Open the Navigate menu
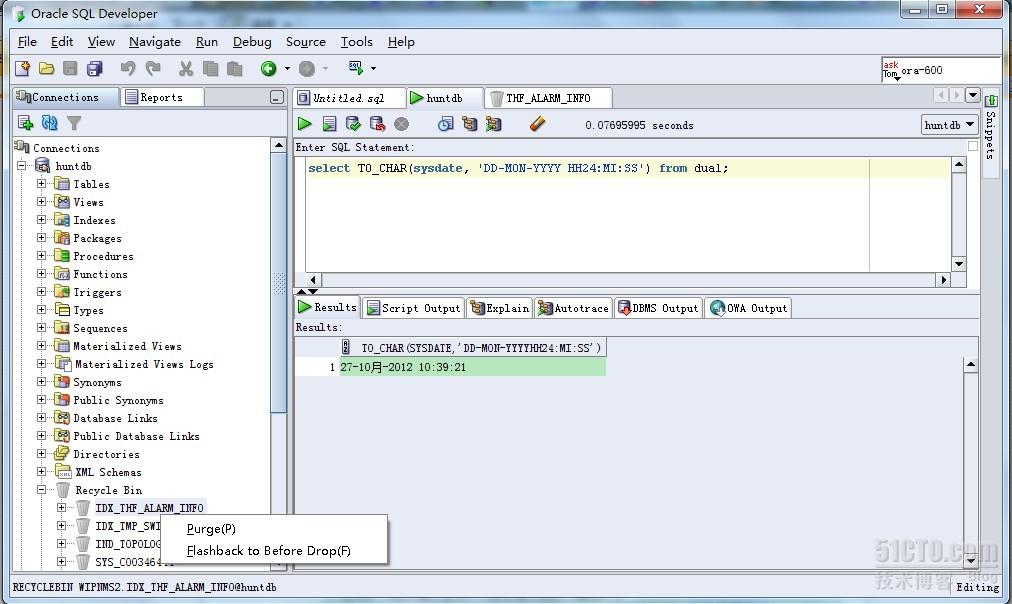 [x=155, y=42]
